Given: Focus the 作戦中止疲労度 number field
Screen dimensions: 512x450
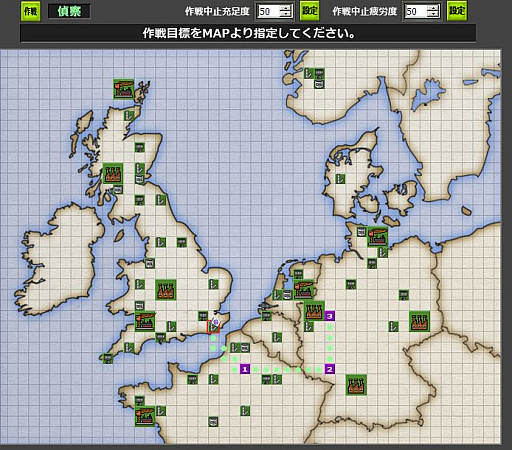Looking at the screenshot, I should click(416, 11).
